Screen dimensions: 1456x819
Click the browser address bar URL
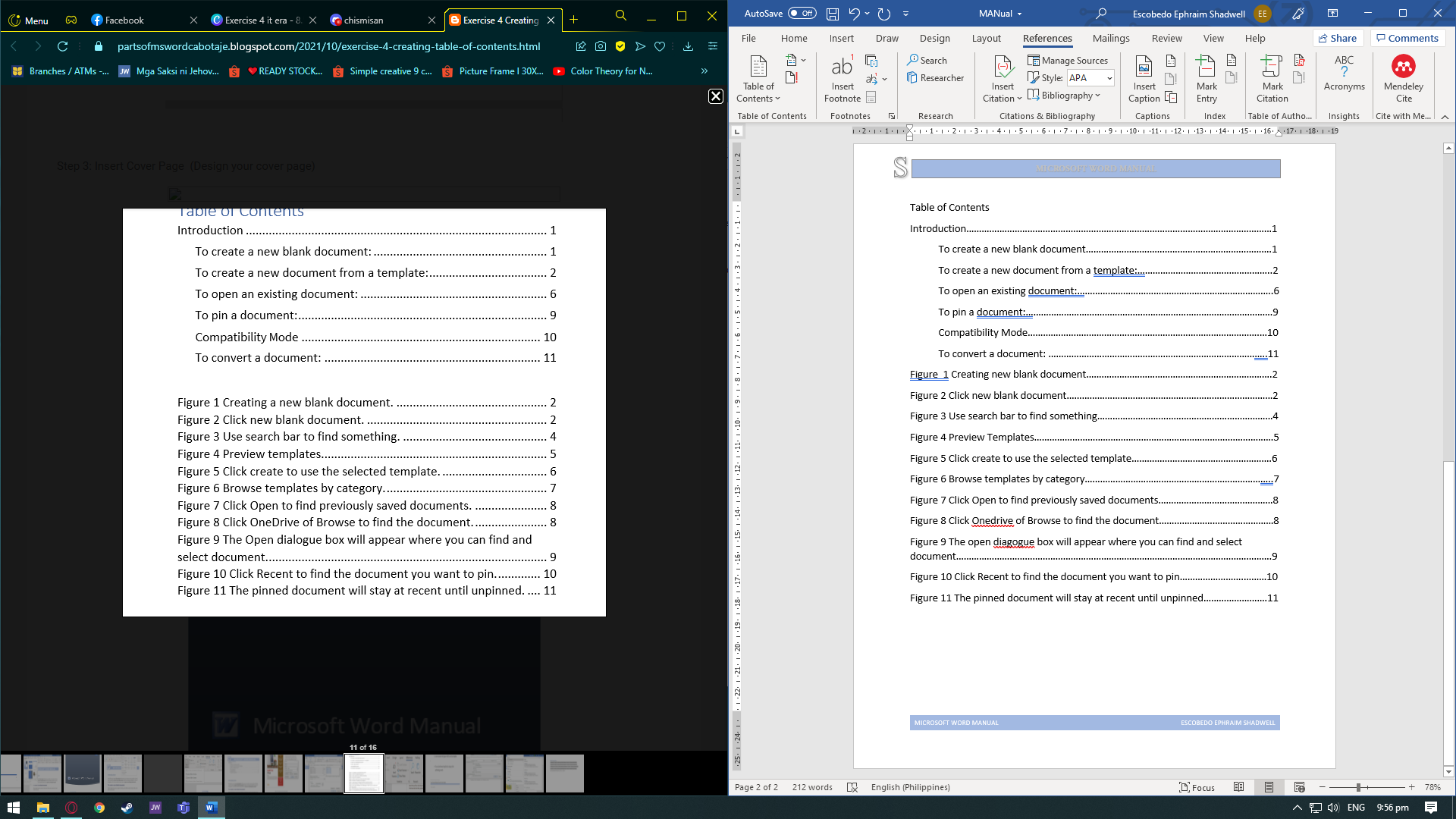[328, 46]
